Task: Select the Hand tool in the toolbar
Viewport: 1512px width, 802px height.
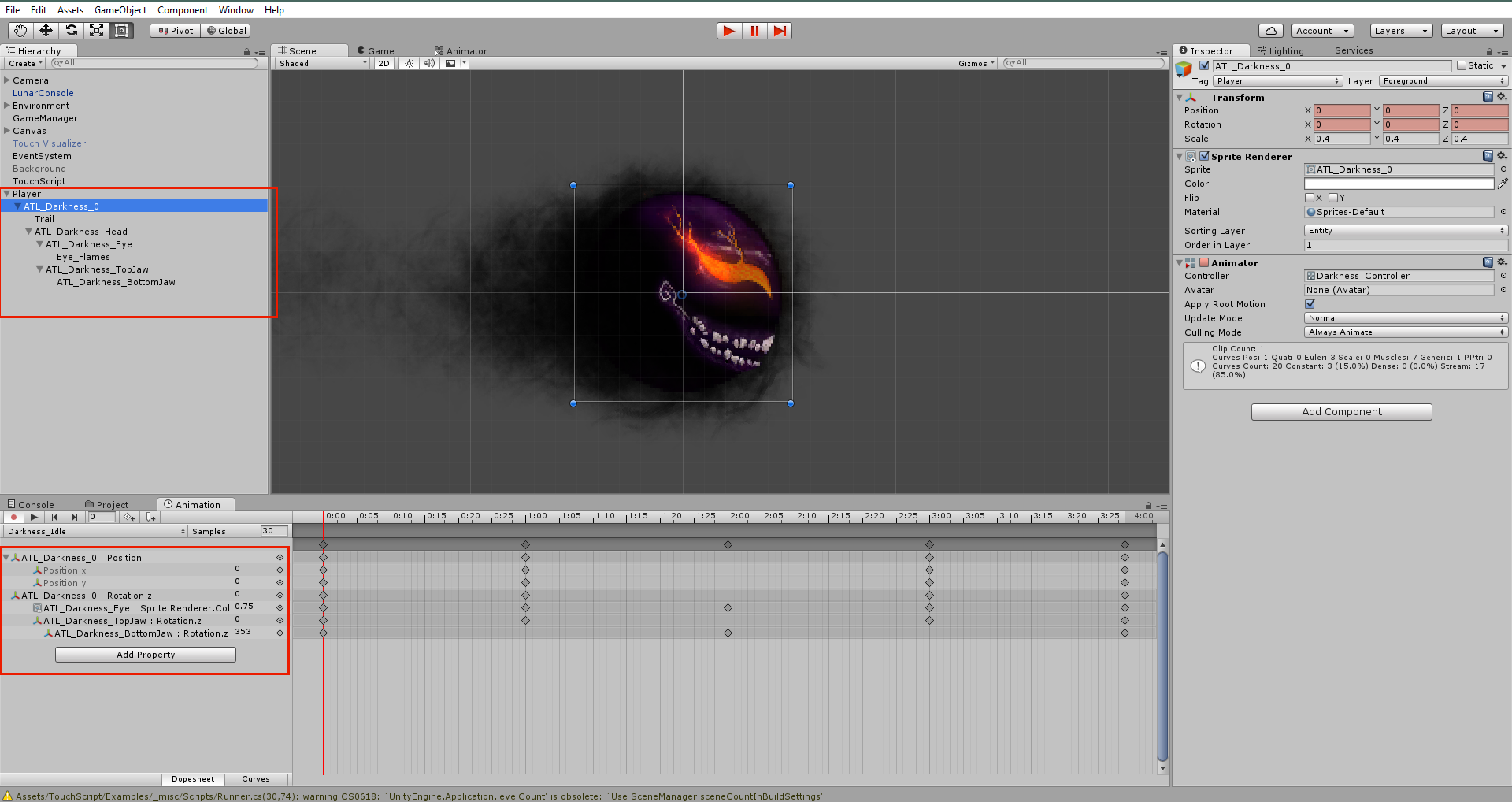Action: 20,31
